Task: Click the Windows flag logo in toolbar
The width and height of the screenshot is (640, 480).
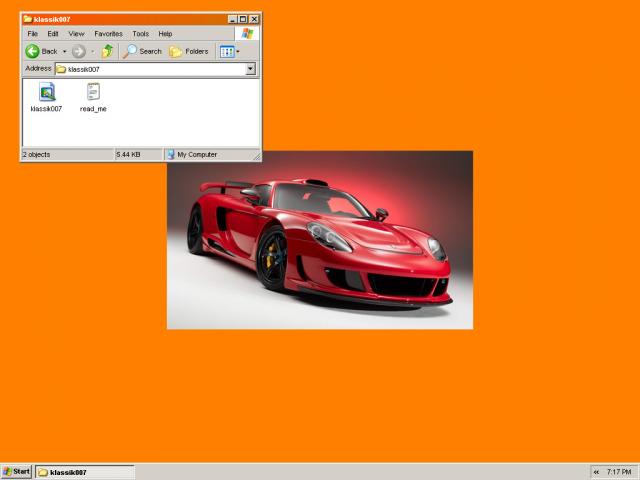Action: 247,33
